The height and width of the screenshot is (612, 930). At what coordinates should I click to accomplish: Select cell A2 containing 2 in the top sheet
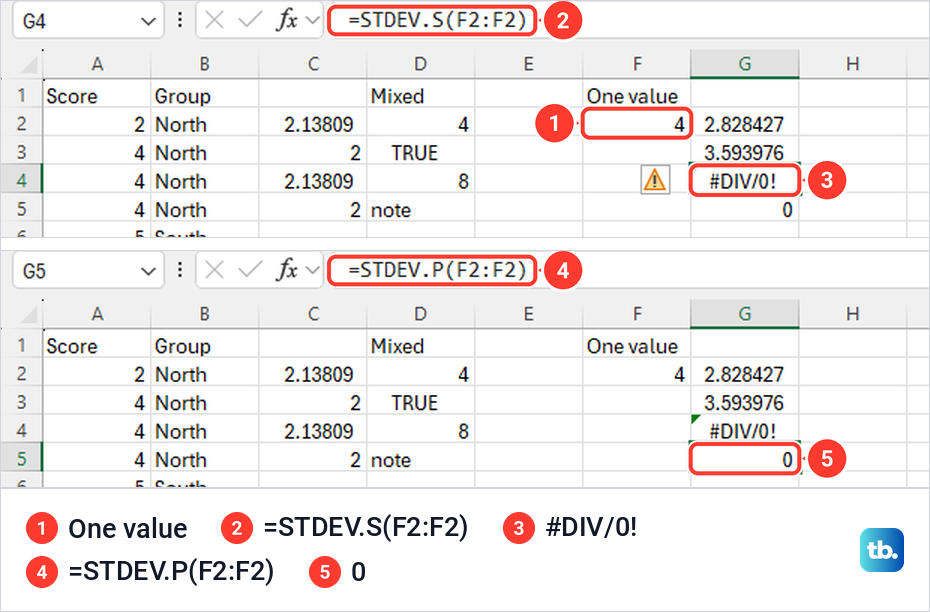pyautogui.click(x=97, y=124)
